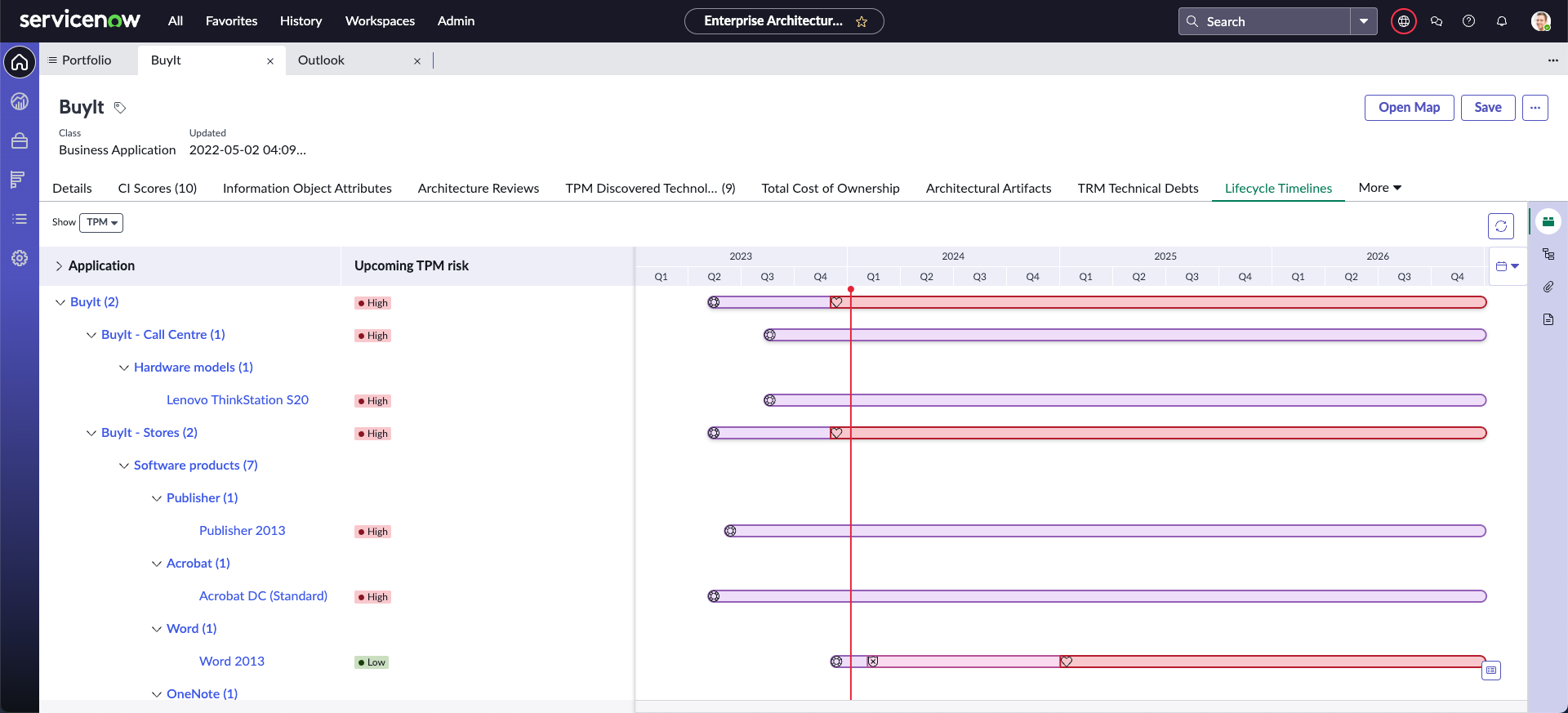Click the Save button

coord(1488,108)
